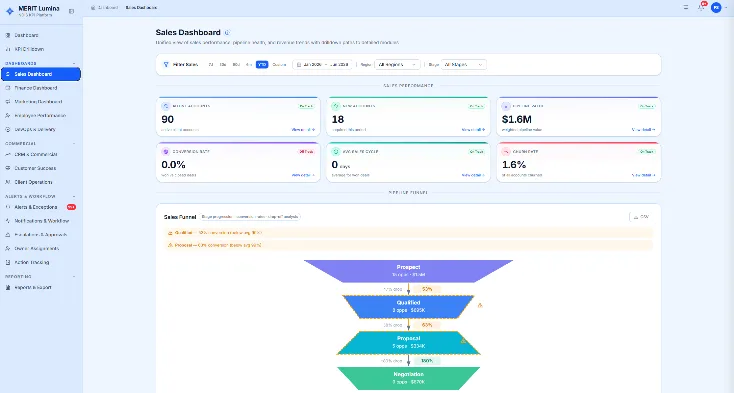The image size is (734, 393).
Task: Click the Action Tracking sidebar icon
Action: pyautogui.click(x=7, y=262)
